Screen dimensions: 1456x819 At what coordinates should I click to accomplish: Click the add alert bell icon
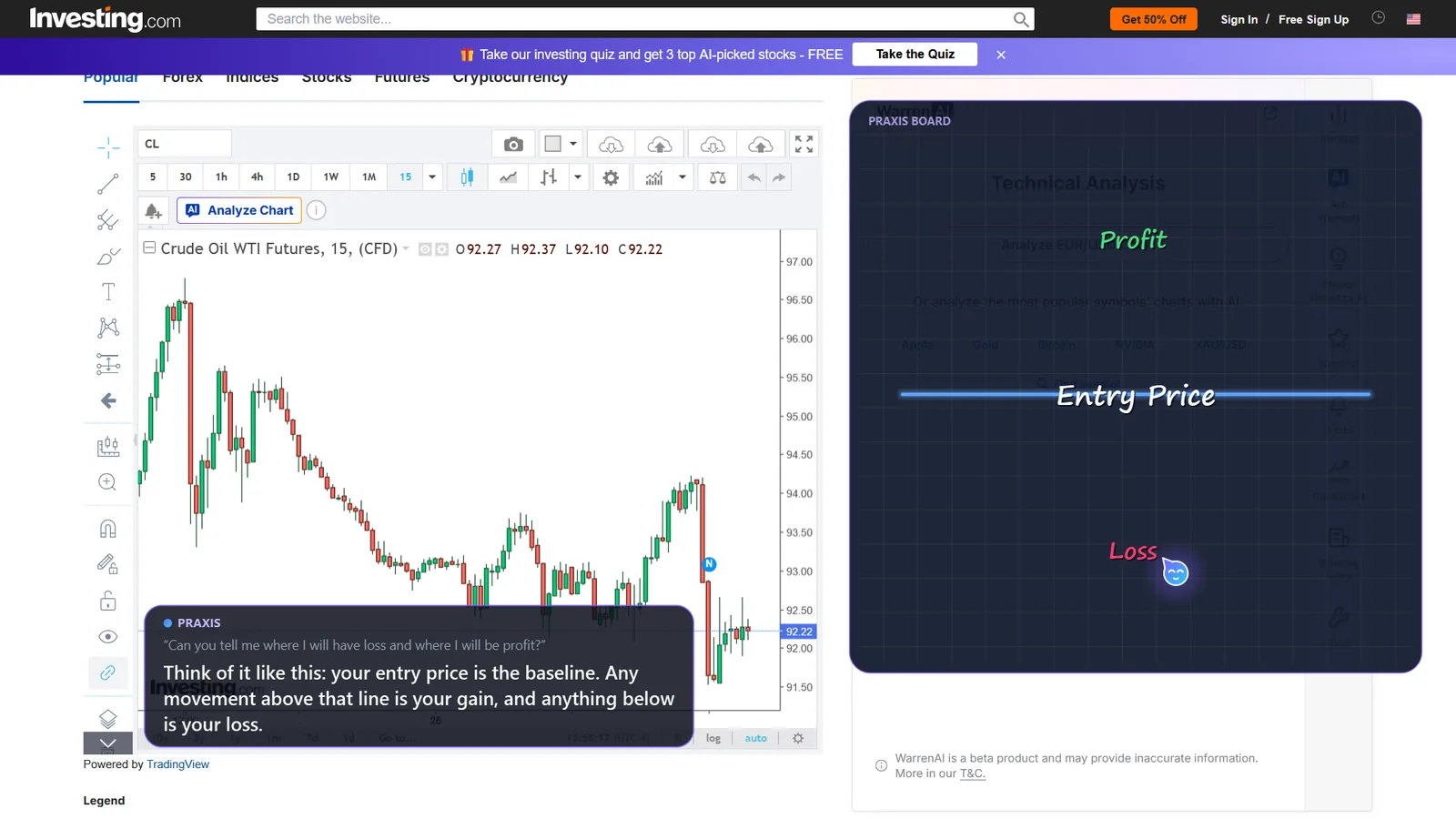coord(154,210)
